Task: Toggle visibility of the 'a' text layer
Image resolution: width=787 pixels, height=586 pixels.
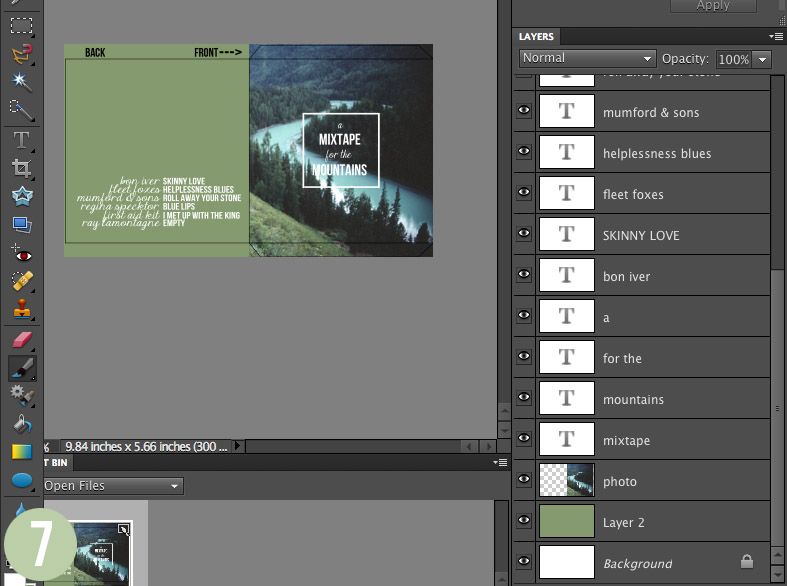Action: point(524,315)
